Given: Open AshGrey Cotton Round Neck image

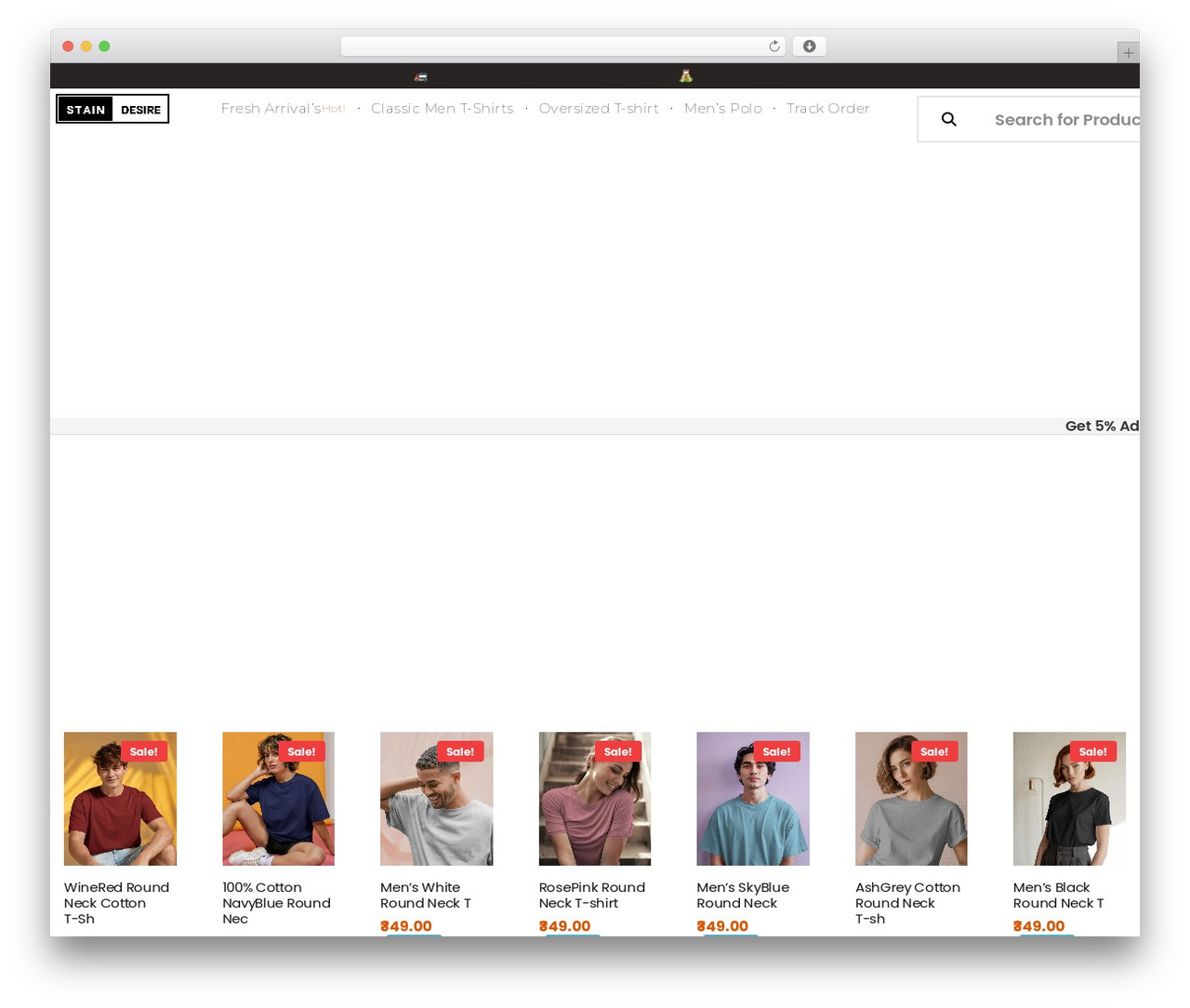Looking at the screenshot, I should click(911, 799).
